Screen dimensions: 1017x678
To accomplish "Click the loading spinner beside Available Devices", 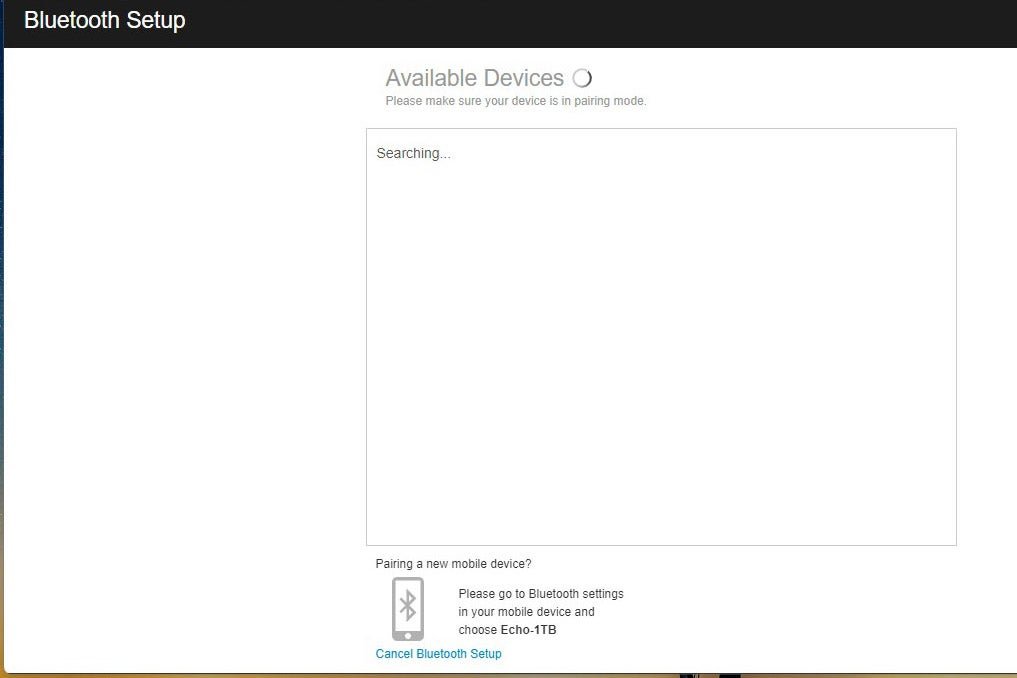I will pyautogui.click(x=582, y=78).
